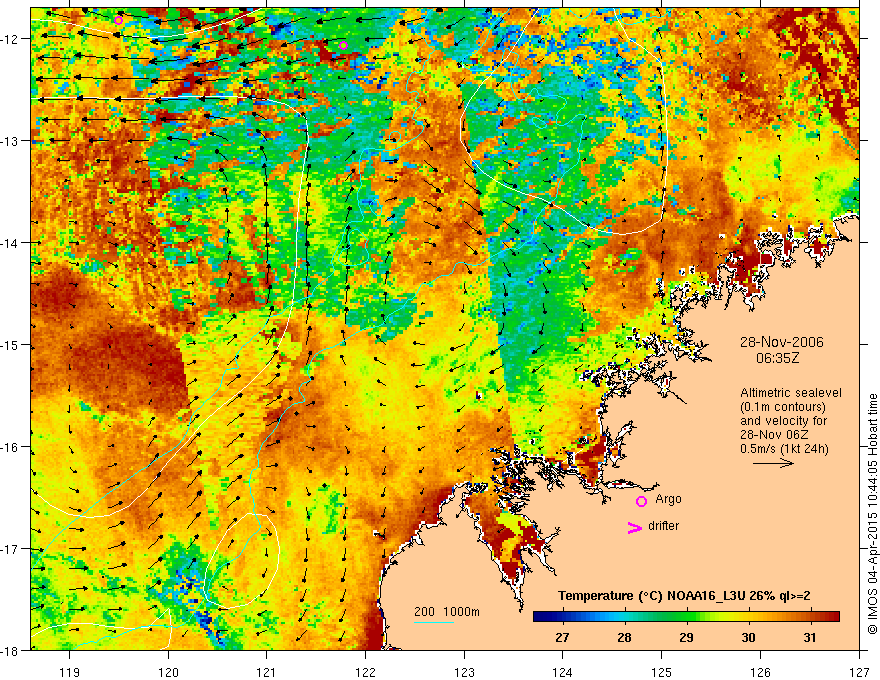Click the '0.5m/s (1kt 24h)' scale text
This screenshot has height=680, width=880.
point(785,449)
